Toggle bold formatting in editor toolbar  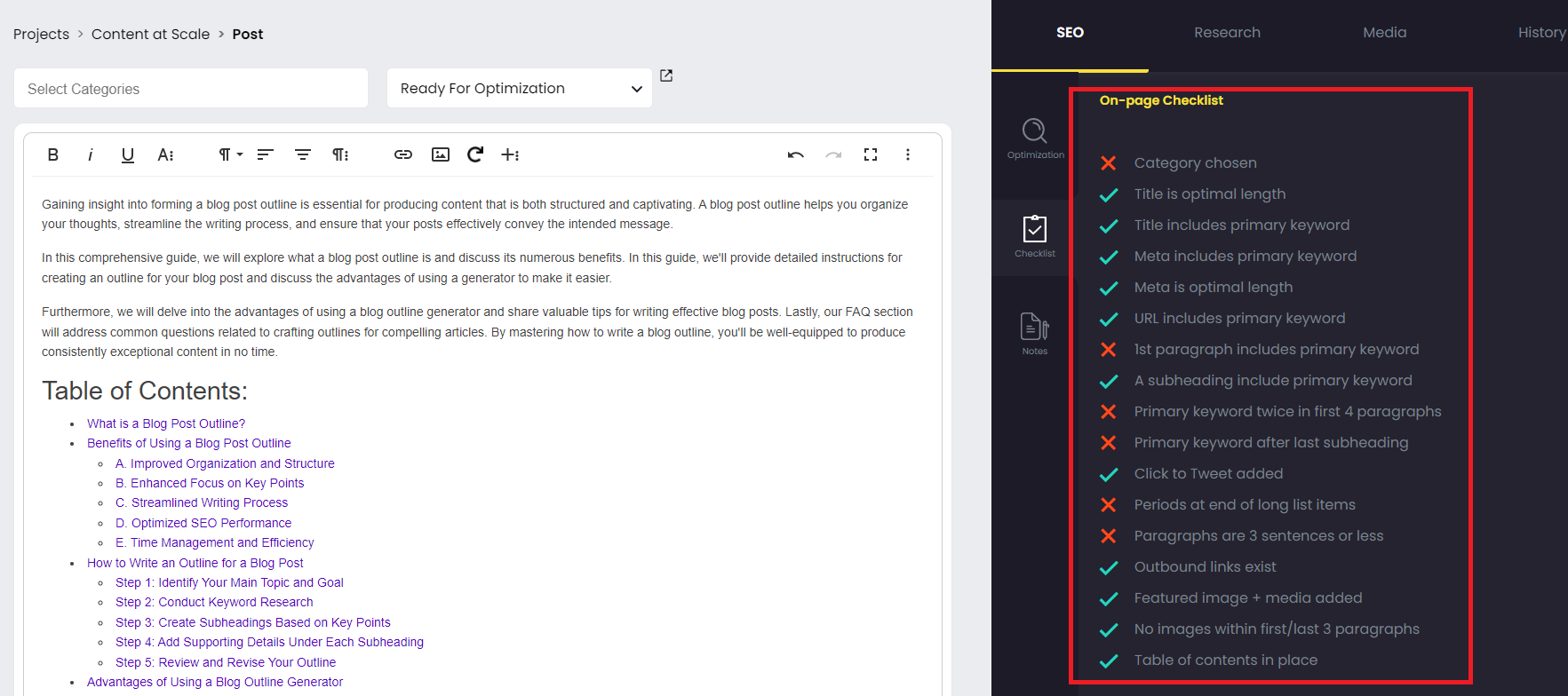tap(53, 154)
